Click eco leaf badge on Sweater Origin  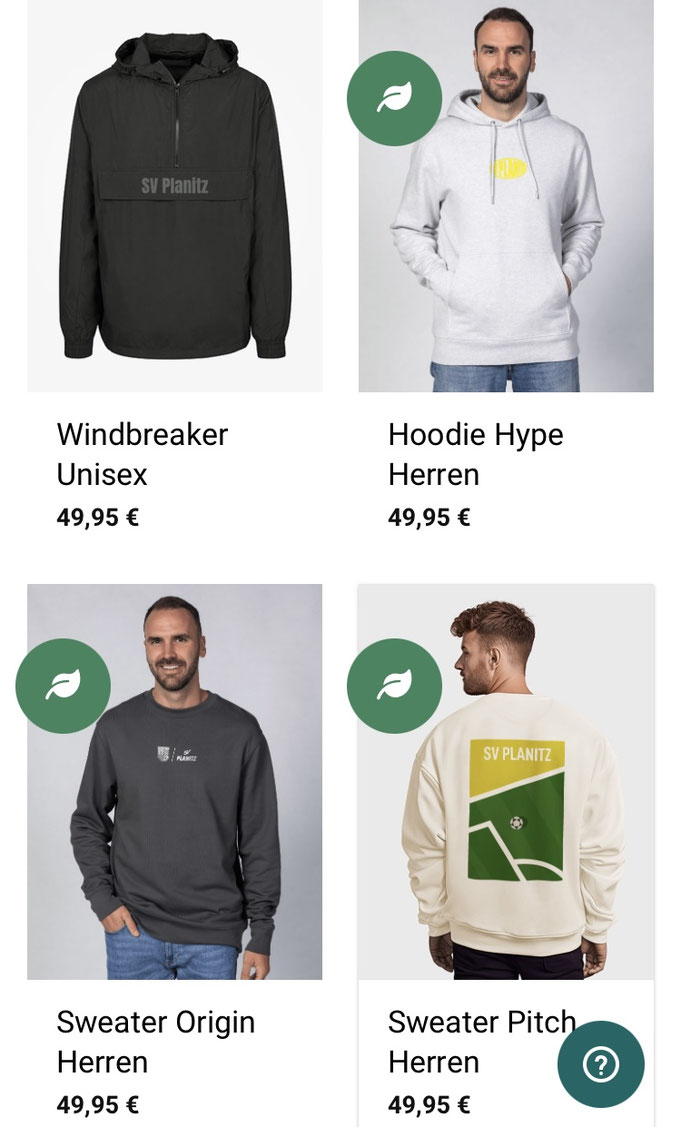pos(63,686)
